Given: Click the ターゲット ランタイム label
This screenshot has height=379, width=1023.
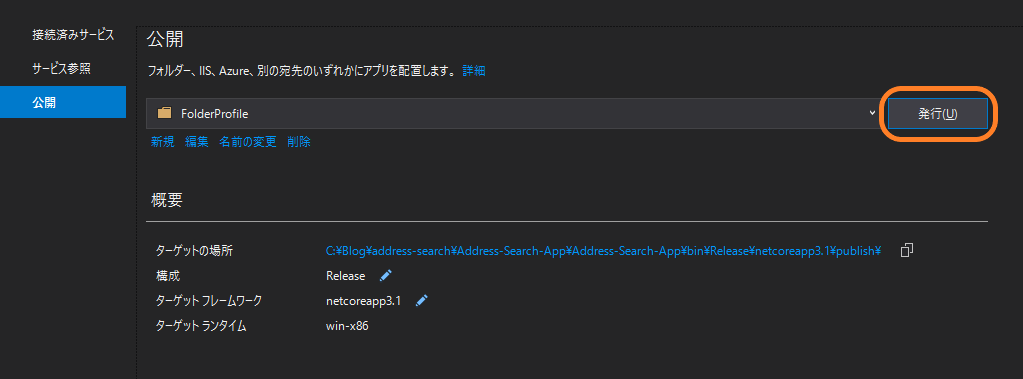Looking at the screenshot, I should pos(201,326).
